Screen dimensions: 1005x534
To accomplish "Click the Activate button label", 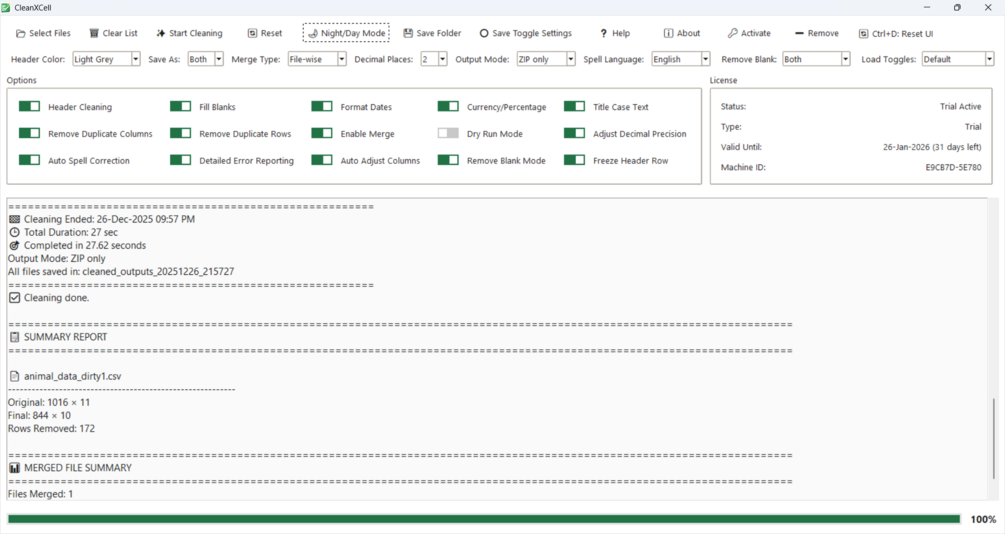I will click(x=756, y=33).
